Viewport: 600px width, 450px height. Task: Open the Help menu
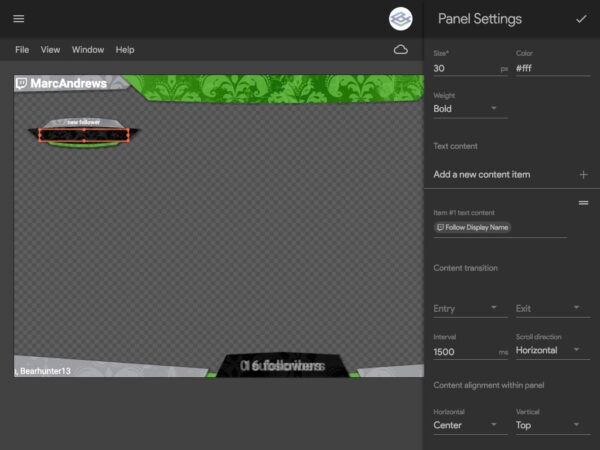coord(125,50)
